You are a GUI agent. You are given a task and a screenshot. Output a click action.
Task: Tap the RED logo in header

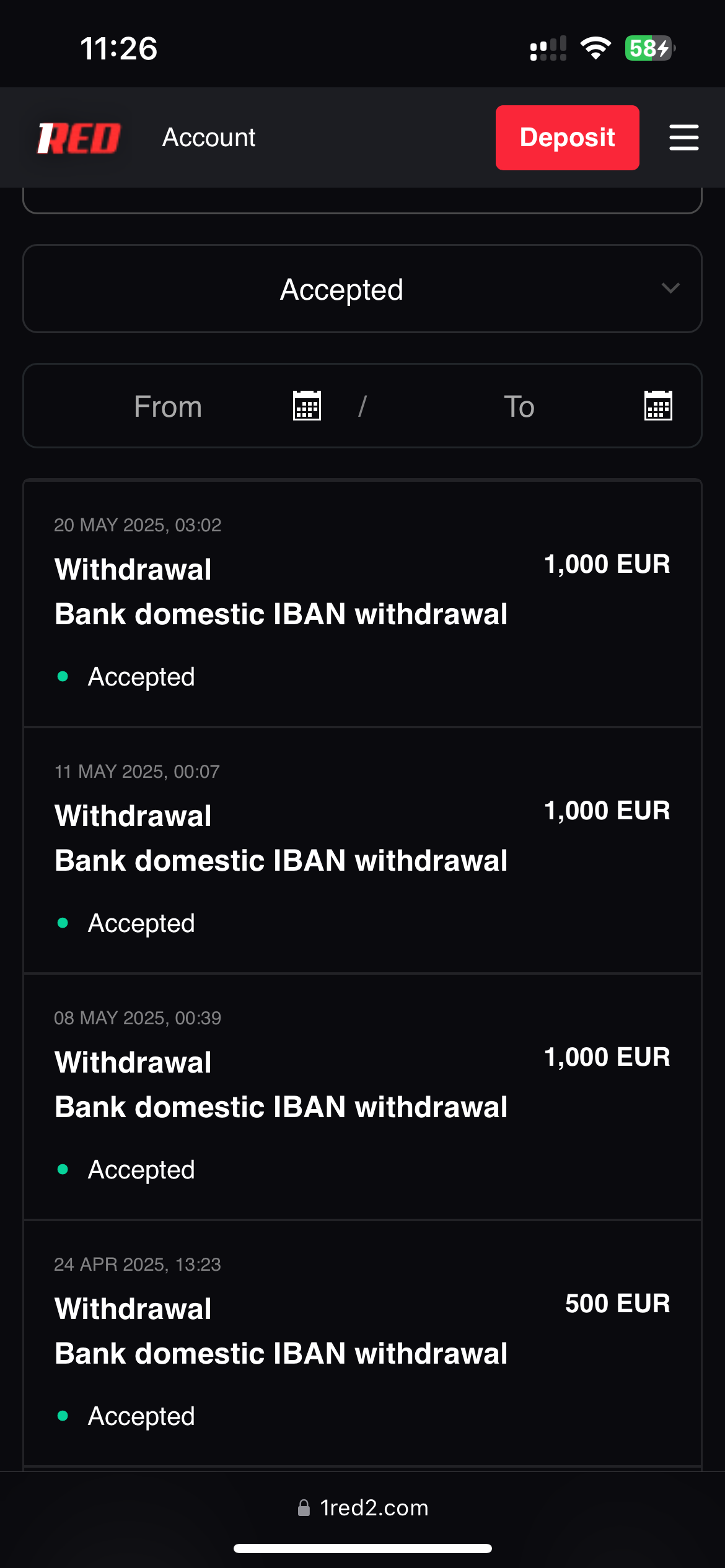(x=79, y=137)
